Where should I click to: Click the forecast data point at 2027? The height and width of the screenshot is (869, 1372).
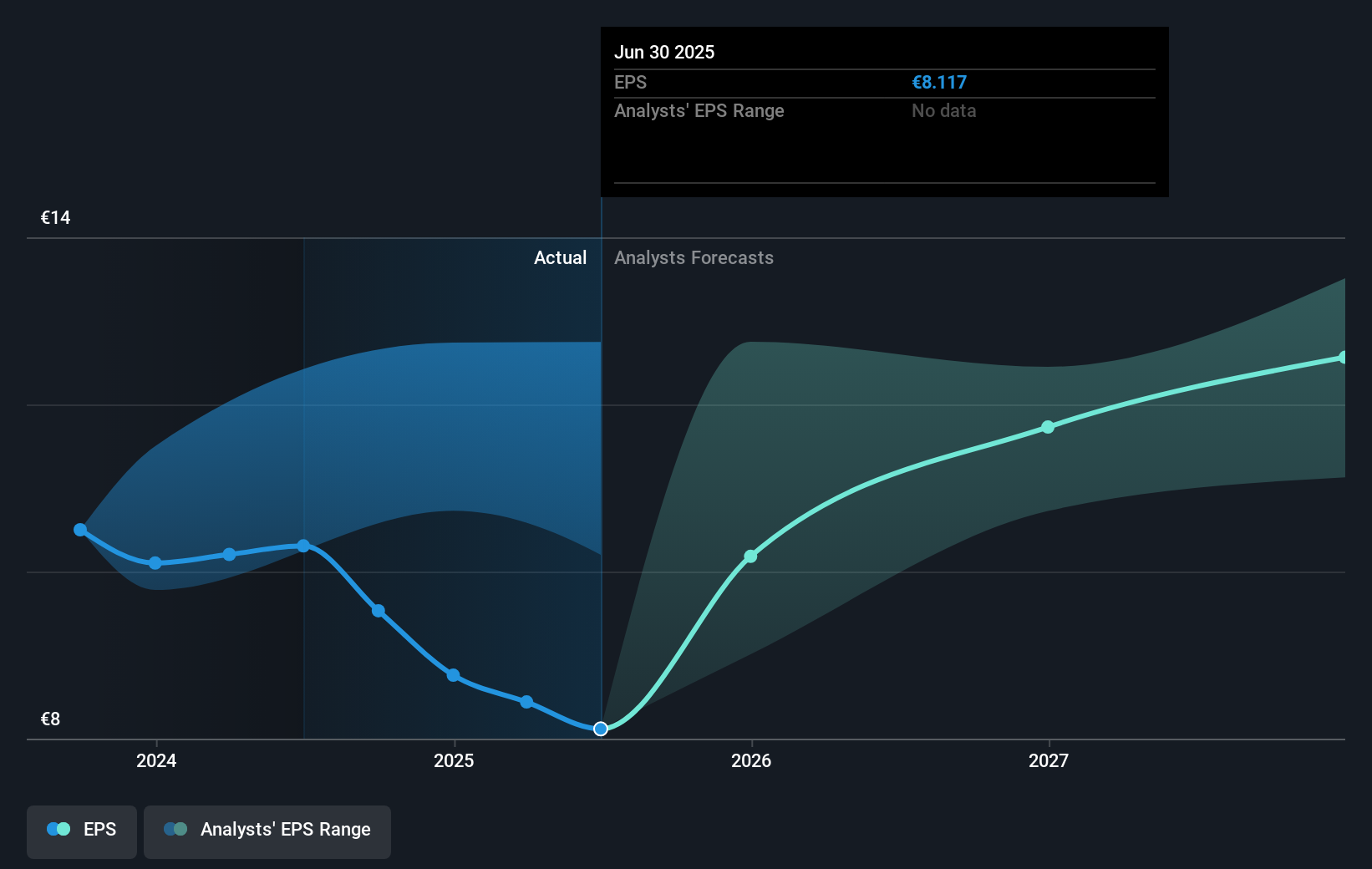tap(1048, 427)
